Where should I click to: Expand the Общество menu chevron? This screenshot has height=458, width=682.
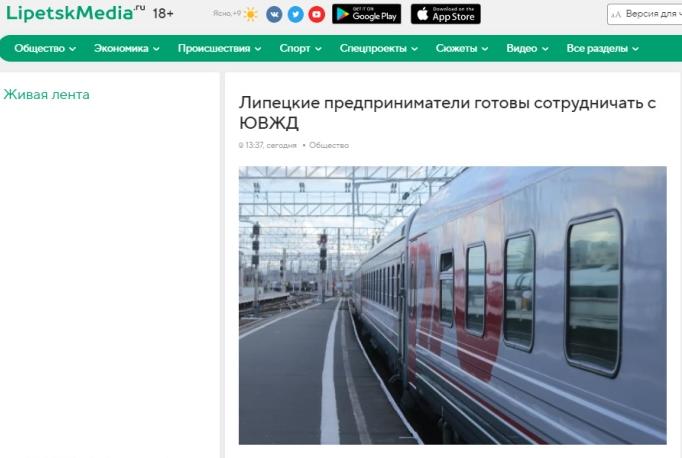tap(73, 49)
